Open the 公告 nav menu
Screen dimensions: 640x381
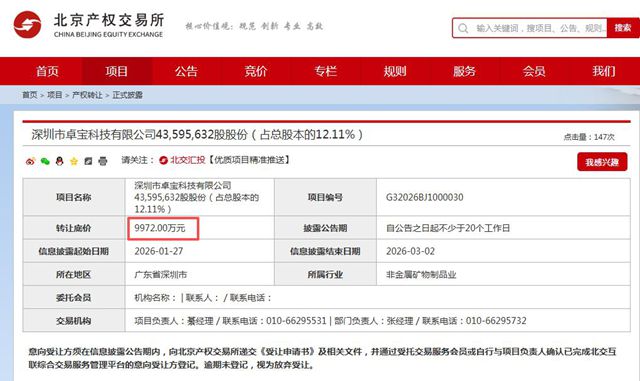pyautogui.click(x=187, y=71)
